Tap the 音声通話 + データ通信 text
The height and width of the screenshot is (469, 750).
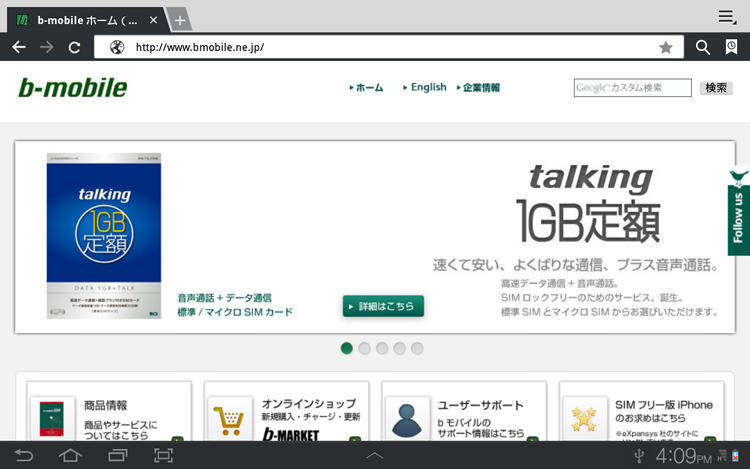pyautogui.click(x=224, y=298)
